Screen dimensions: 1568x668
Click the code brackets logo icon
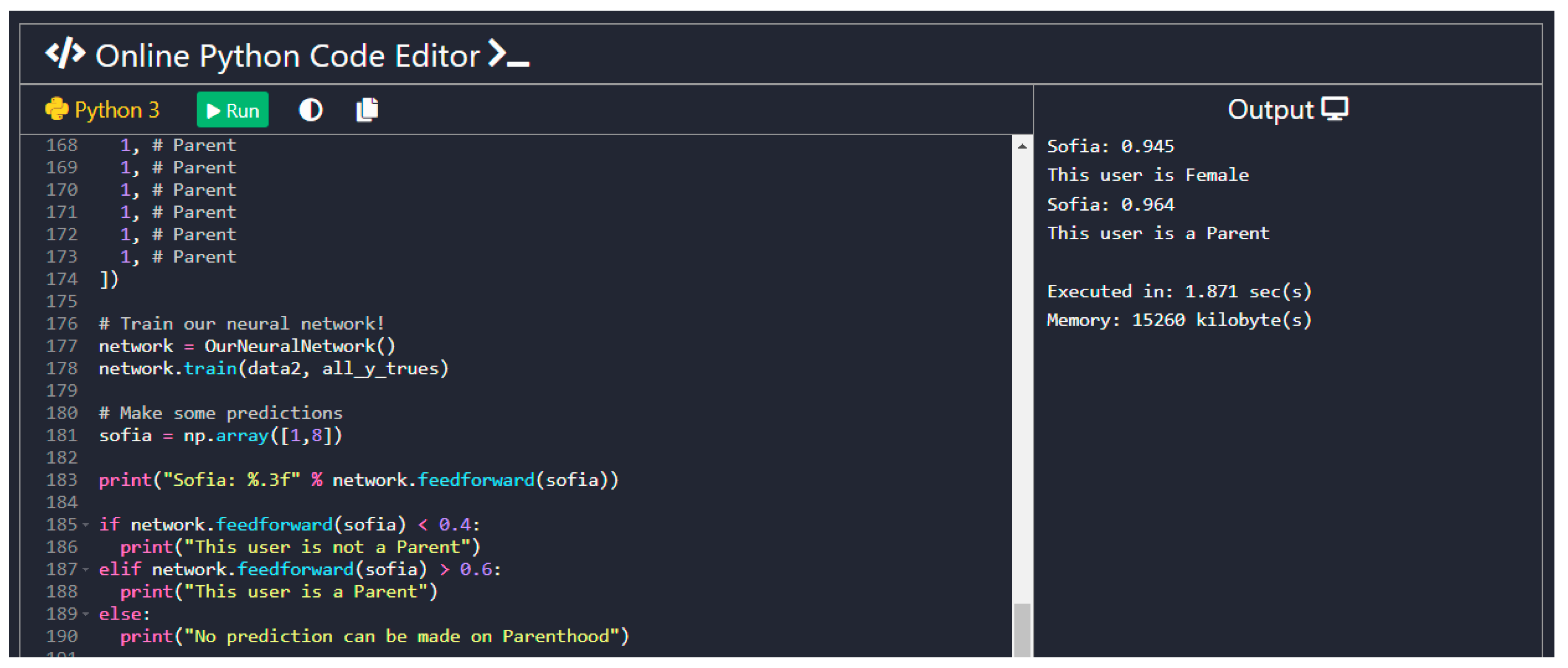pyautogui.click(x=65, y=54)
